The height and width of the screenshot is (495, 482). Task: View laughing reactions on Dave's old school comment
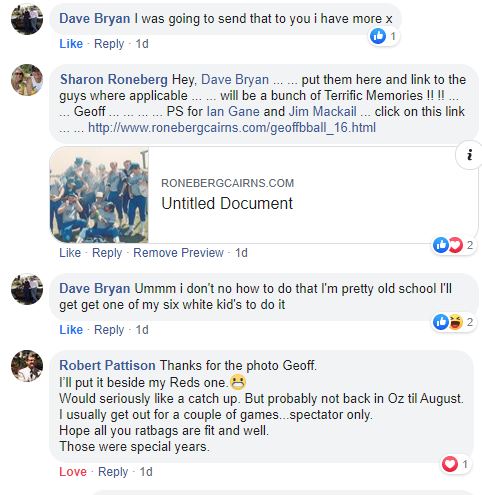pos(454,322)
